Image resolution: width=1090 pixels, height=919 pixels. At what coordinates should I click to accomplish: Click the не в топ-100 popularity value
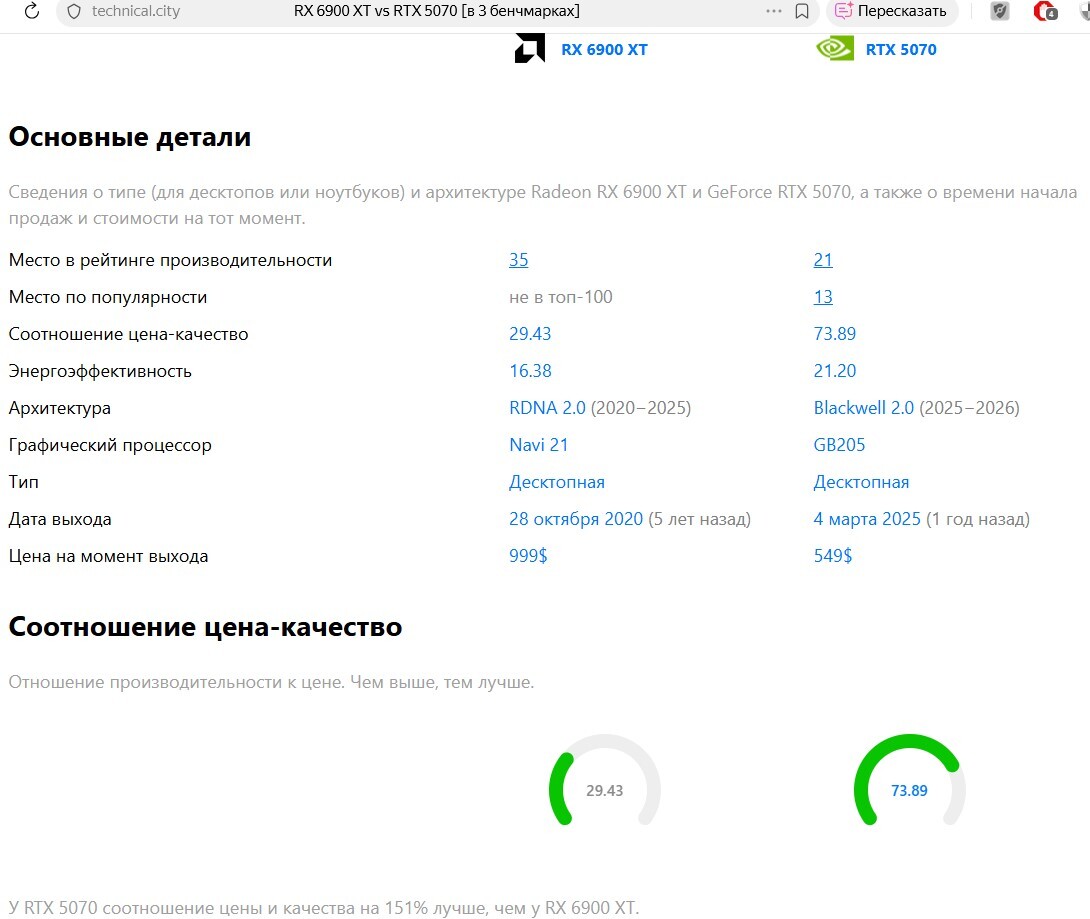tap(560, 297)
